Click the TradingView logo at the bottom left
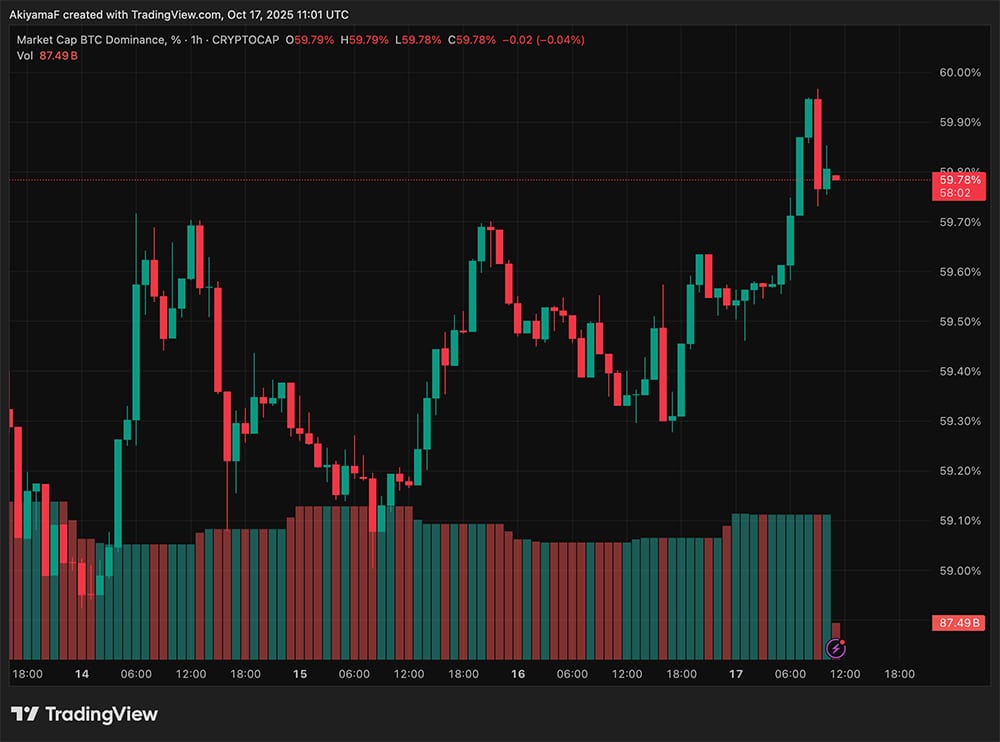Viewport: 1000px width, 742px height. [x=84, y=714]
